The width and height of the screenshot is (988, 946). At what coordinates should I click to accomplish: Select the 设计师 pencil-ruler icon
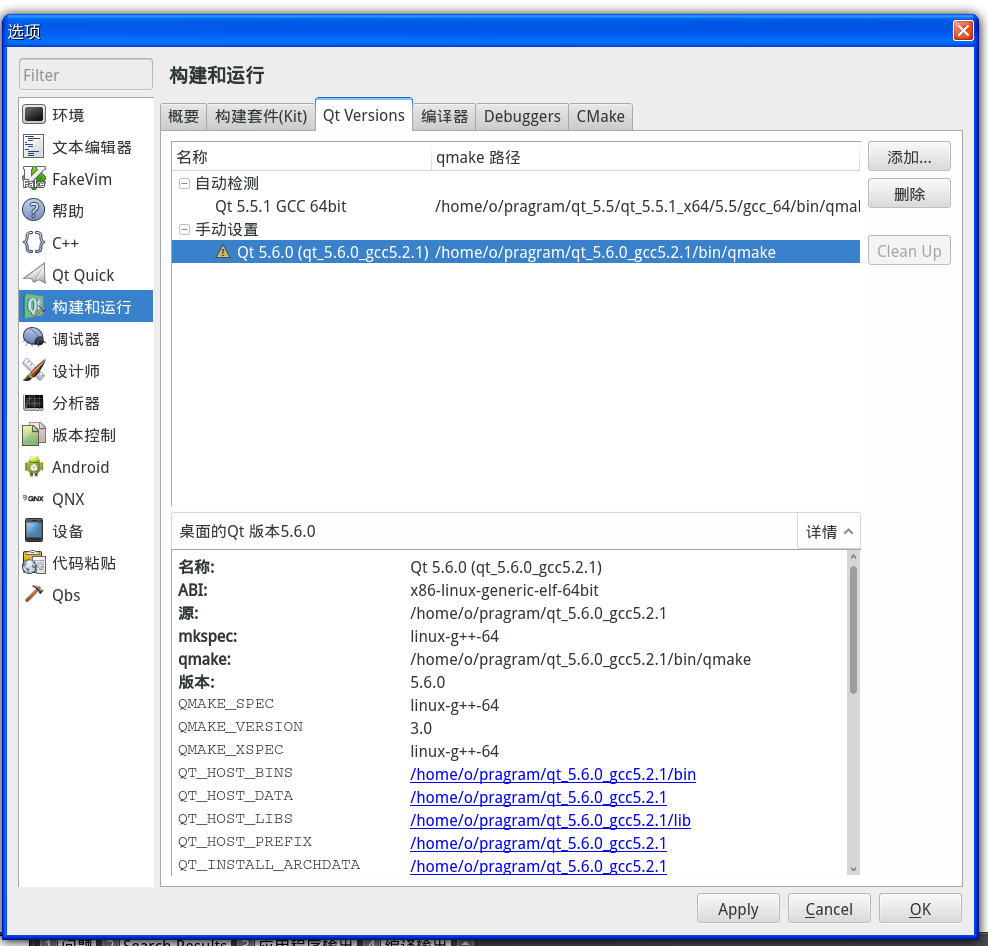tap(34, 371)
